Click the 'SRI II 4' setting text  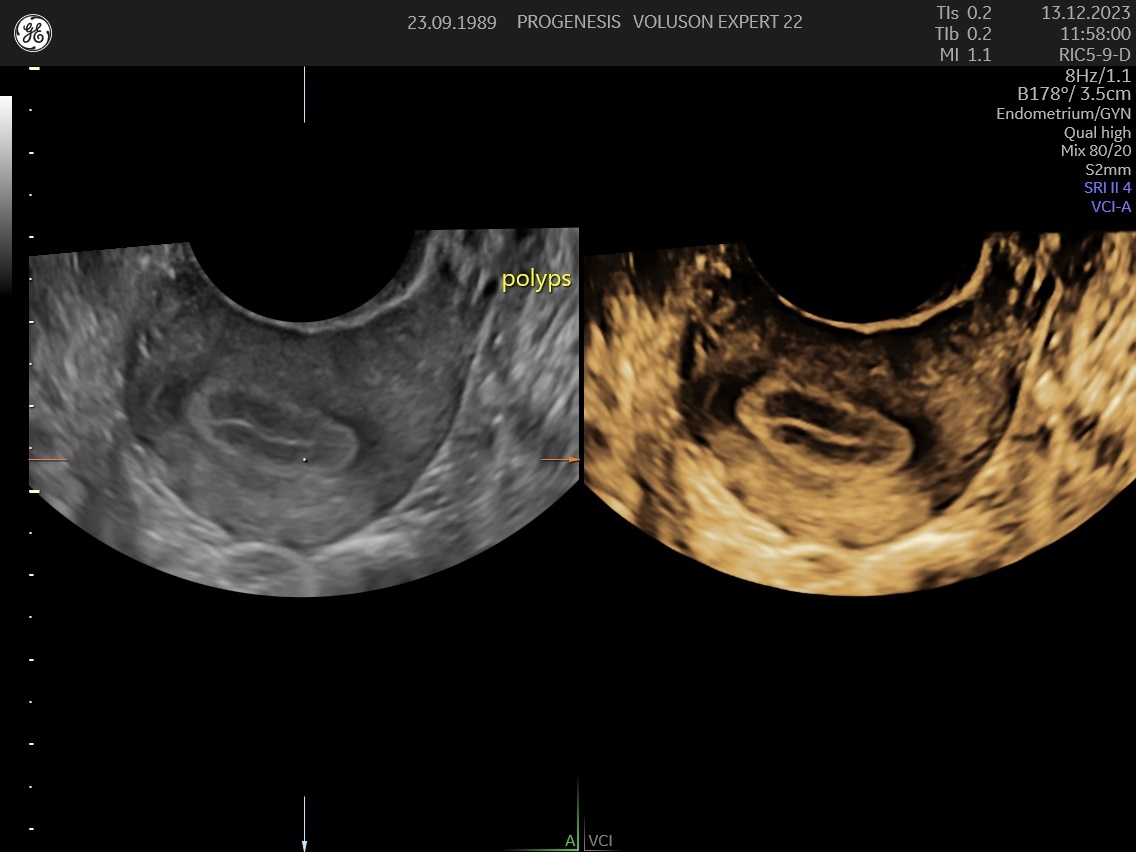point(1107,188)
